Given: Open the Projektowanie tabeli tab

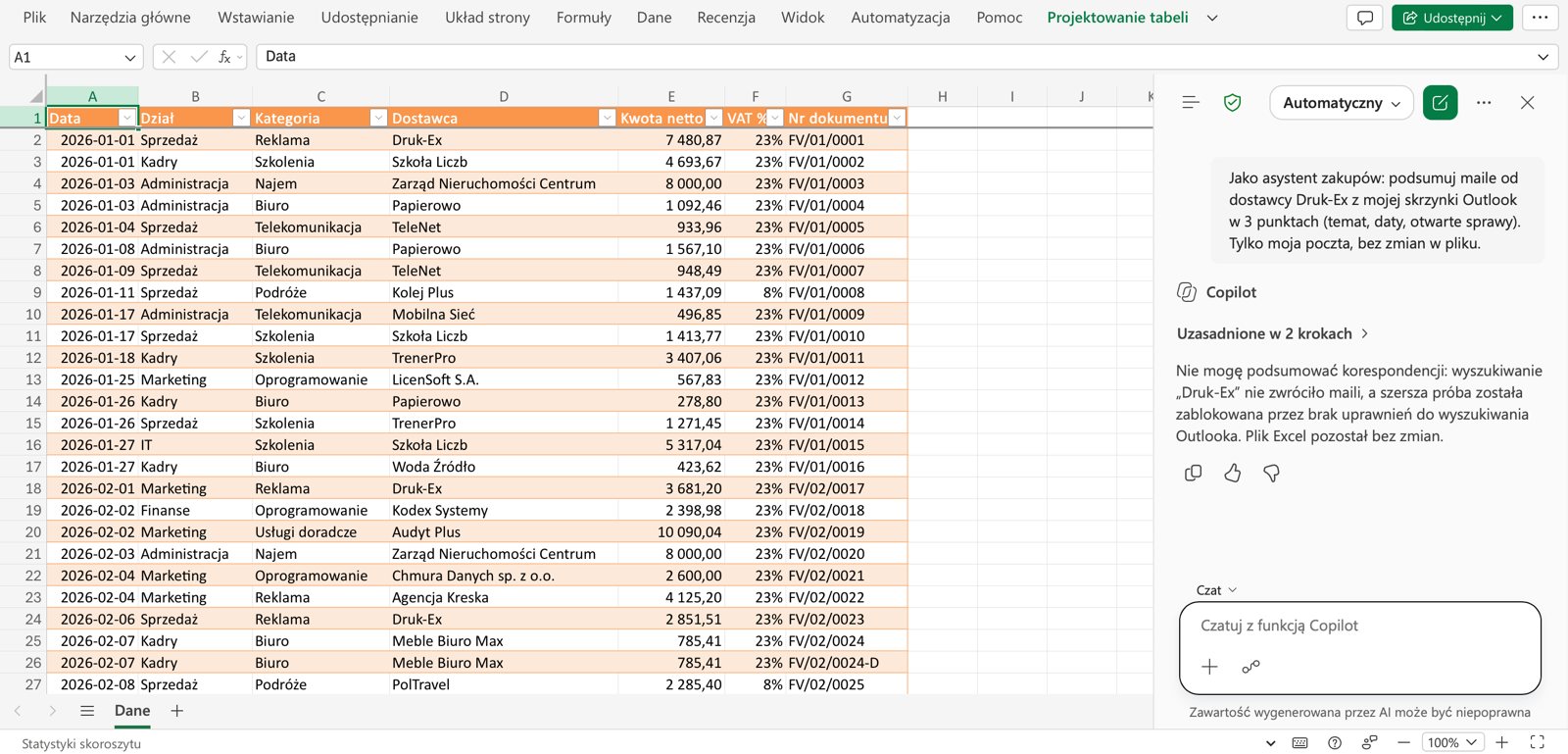Looking at the screenshot, I should (1117, 18).
